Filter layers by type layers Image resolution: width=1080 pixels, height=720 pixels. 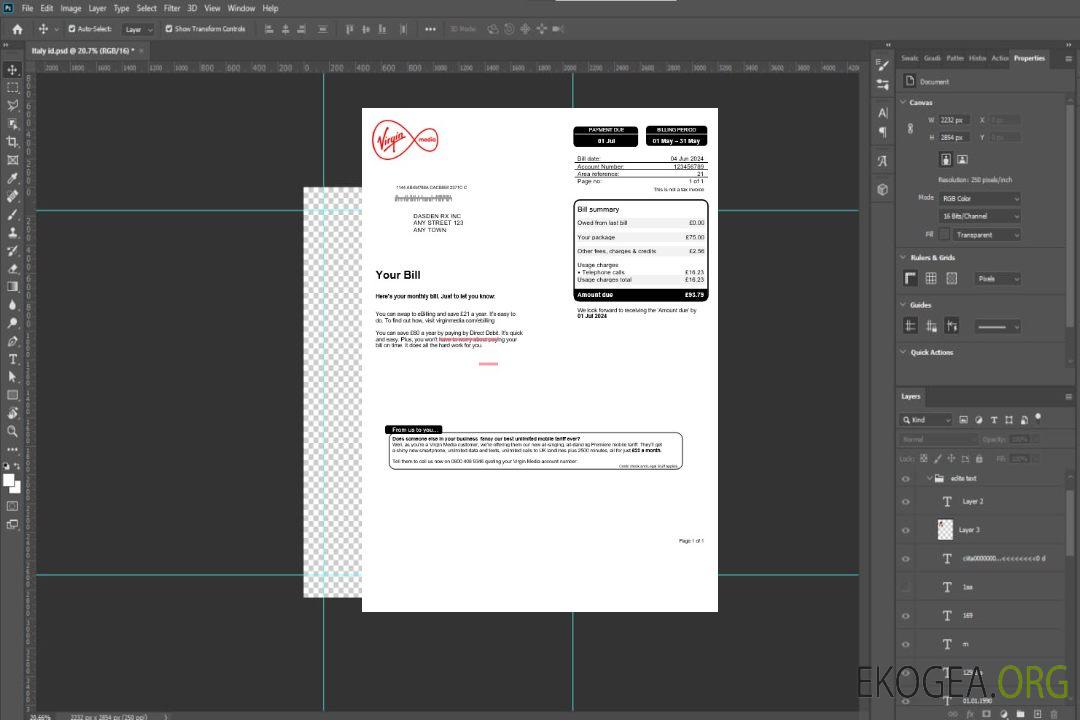[994, 420]
